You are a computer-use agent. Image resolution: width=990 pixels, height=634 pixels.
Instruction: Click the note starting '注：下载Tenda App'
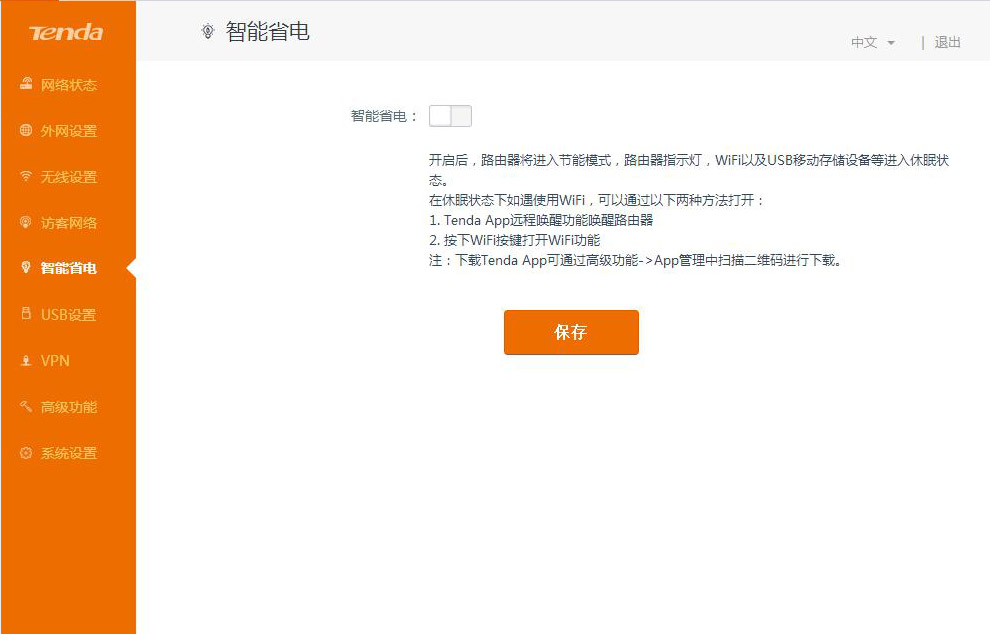[635, 260]
